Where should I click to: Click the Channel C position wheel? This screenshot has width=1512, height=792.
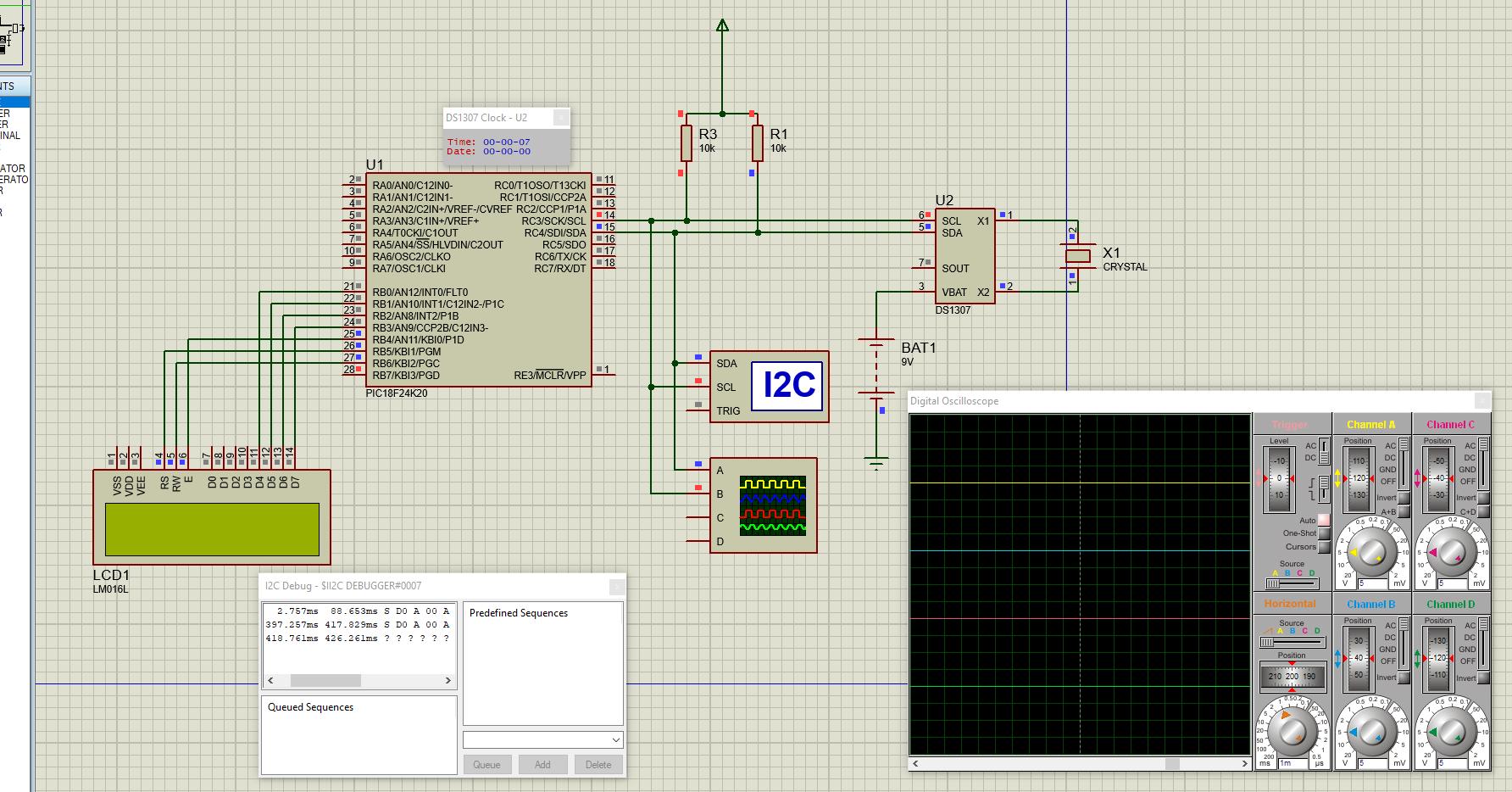(1439, 478)
